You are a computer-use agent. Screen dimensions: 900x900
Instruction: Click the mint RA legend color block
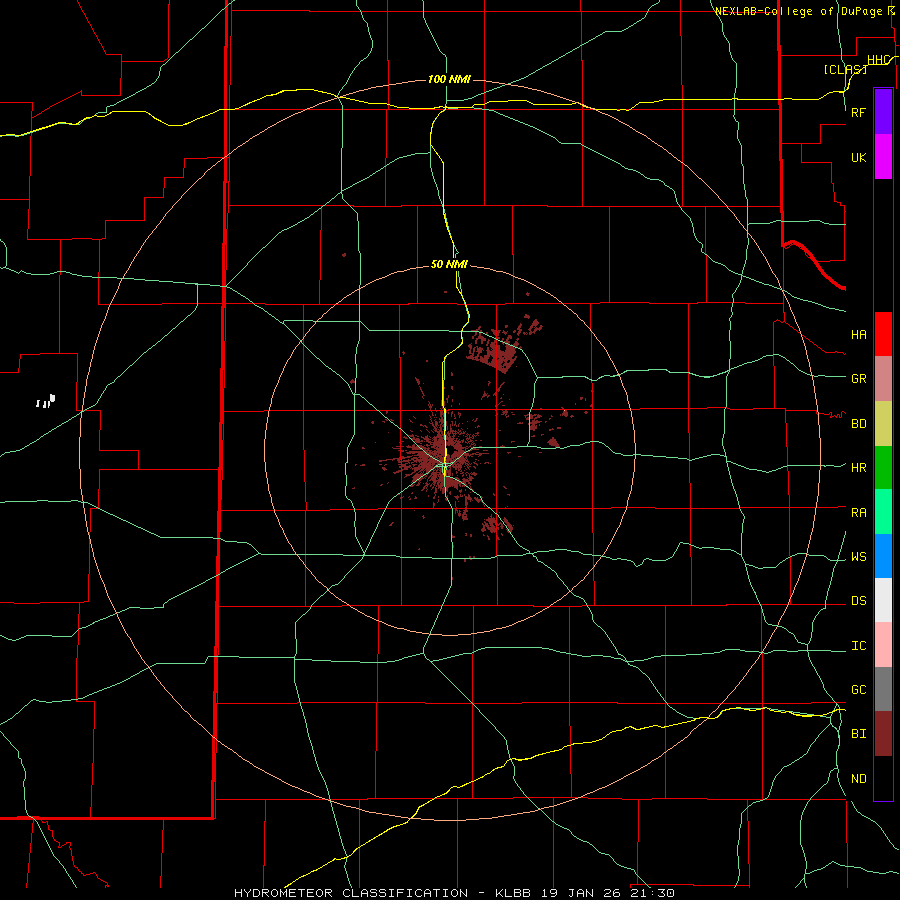coord(883,512)
